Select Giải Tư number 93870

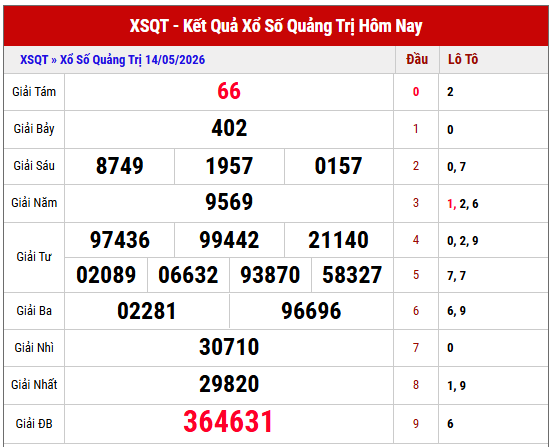pyautogui.click(x=270, y=275)
